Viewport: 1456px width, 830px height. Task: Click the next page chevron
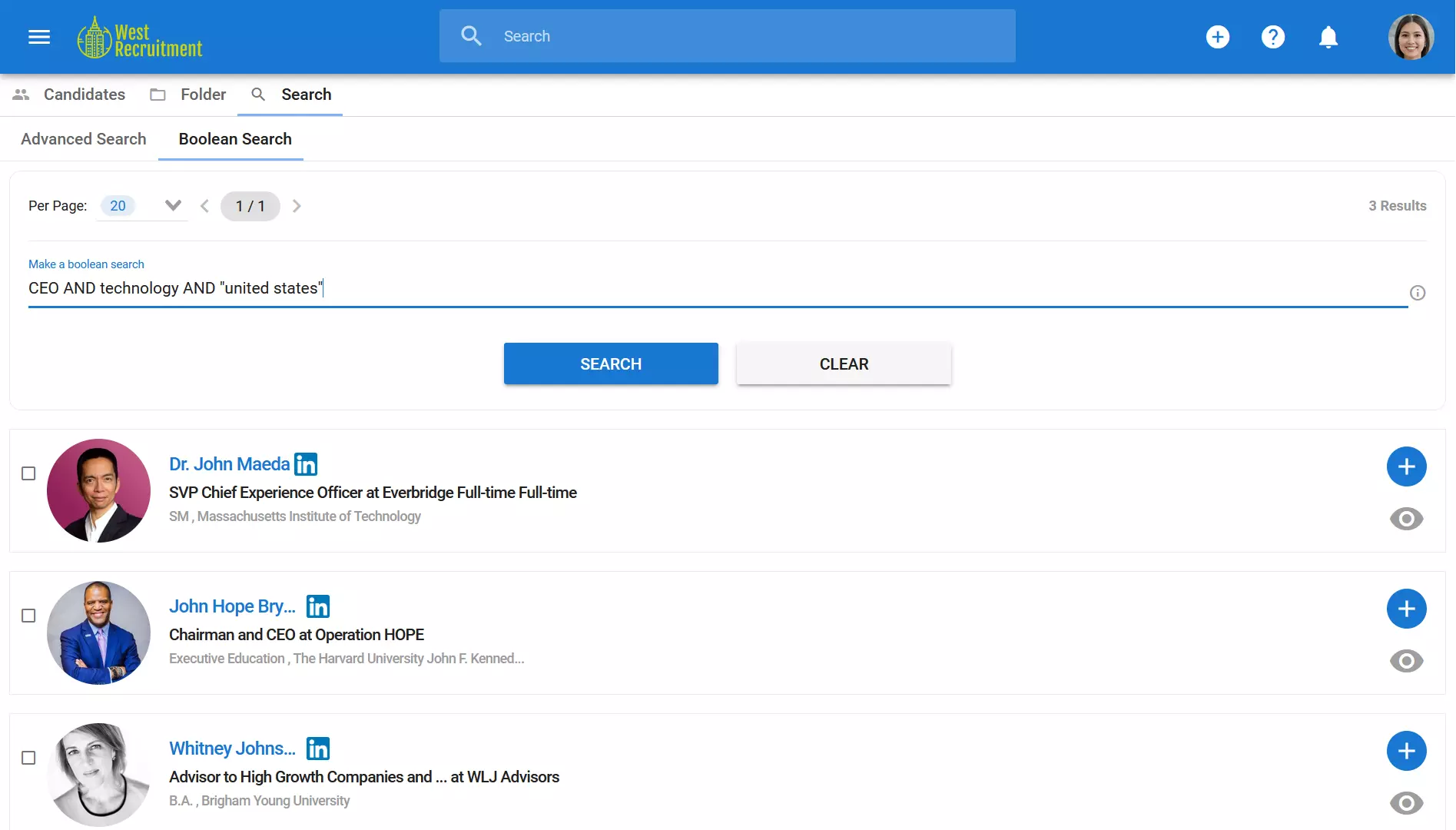click(x=297, y=206)
